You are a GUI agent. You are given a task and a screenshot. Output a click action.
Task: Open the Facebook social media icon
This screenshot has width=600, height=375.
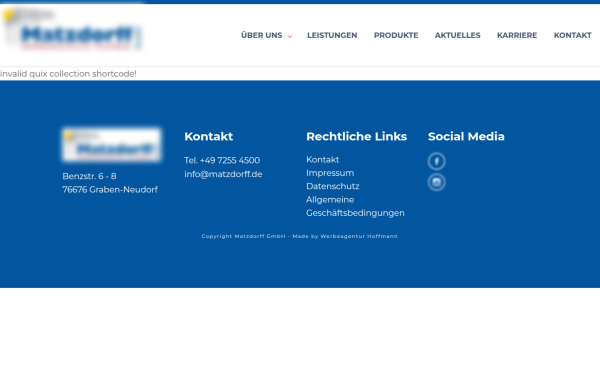coord(436,161)
